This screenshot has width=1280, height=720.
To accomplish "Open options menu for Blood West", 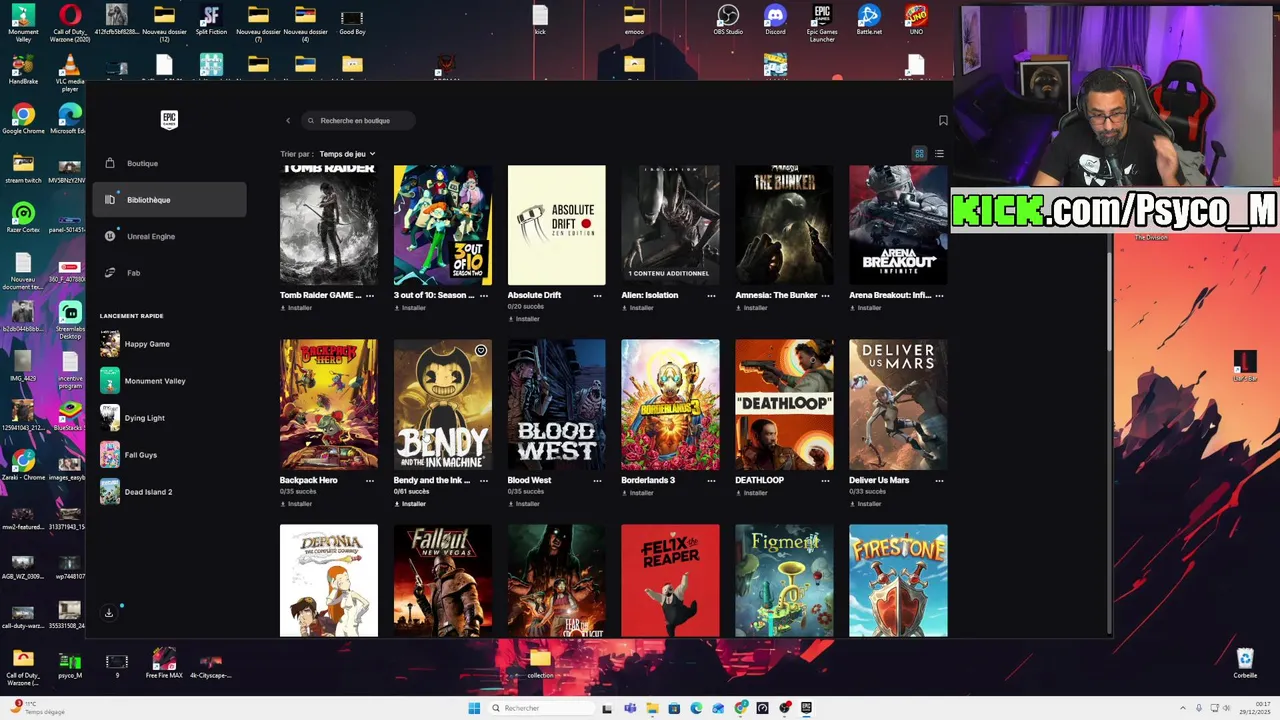I will tap(598, 481).
